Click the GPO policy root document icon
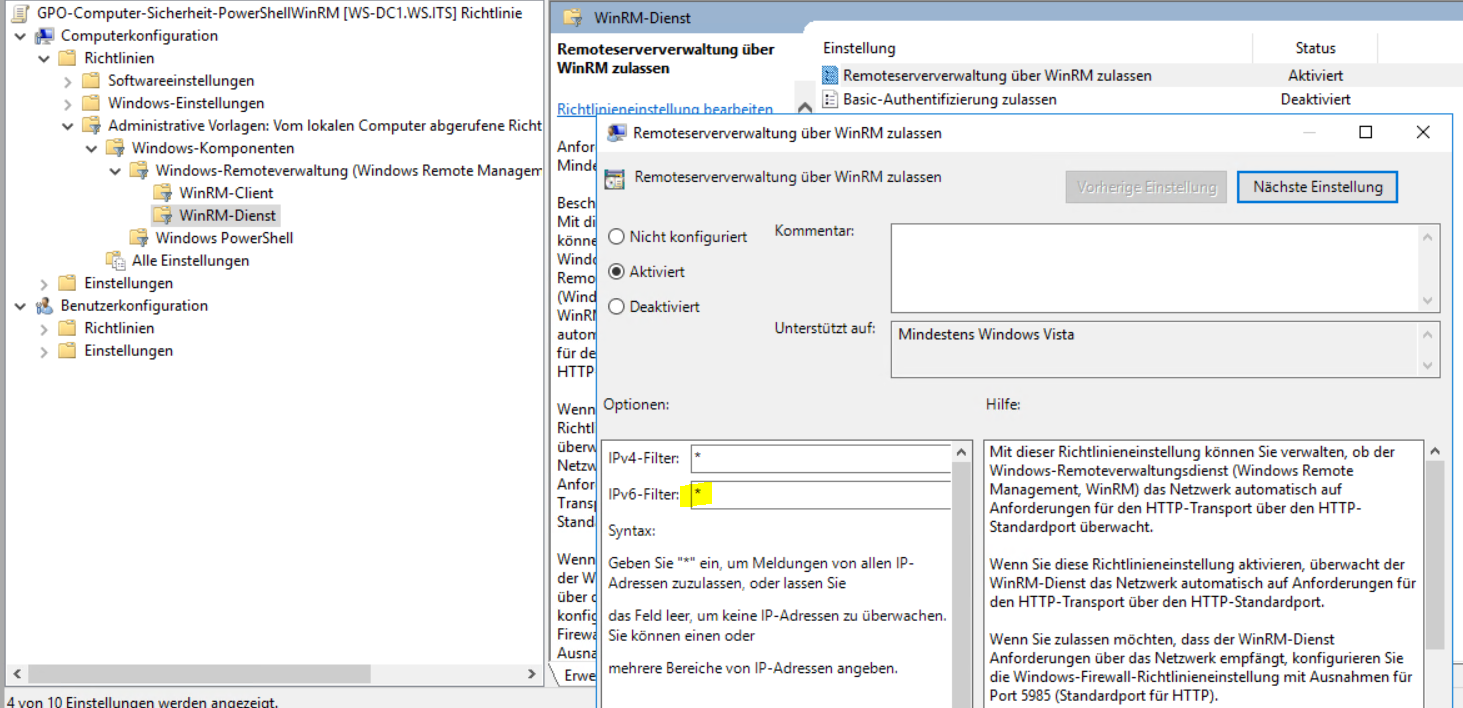 click(x=20, y=13)
